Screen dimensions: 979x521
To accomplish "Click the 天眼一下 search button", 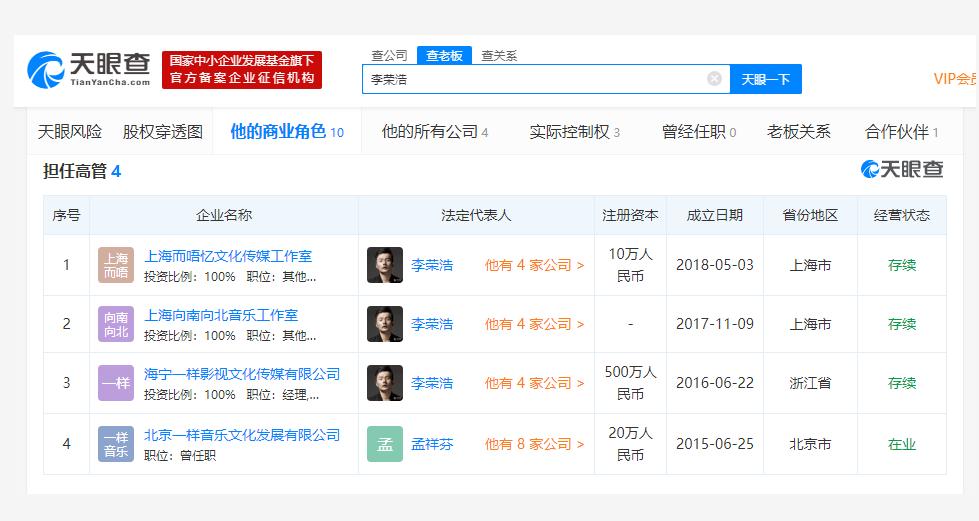I will tap(765, 79).
